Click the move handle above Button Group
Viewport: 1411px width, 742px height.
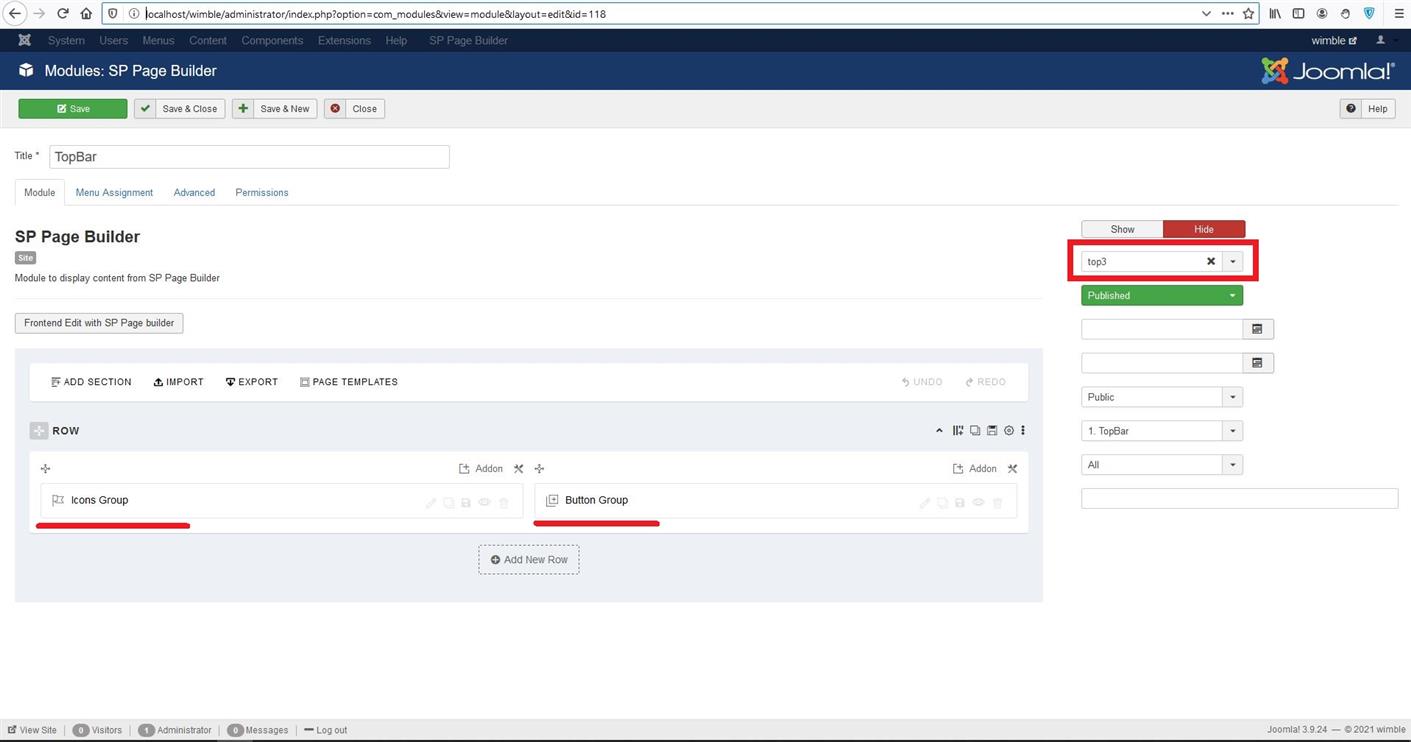tap(539, 469)
